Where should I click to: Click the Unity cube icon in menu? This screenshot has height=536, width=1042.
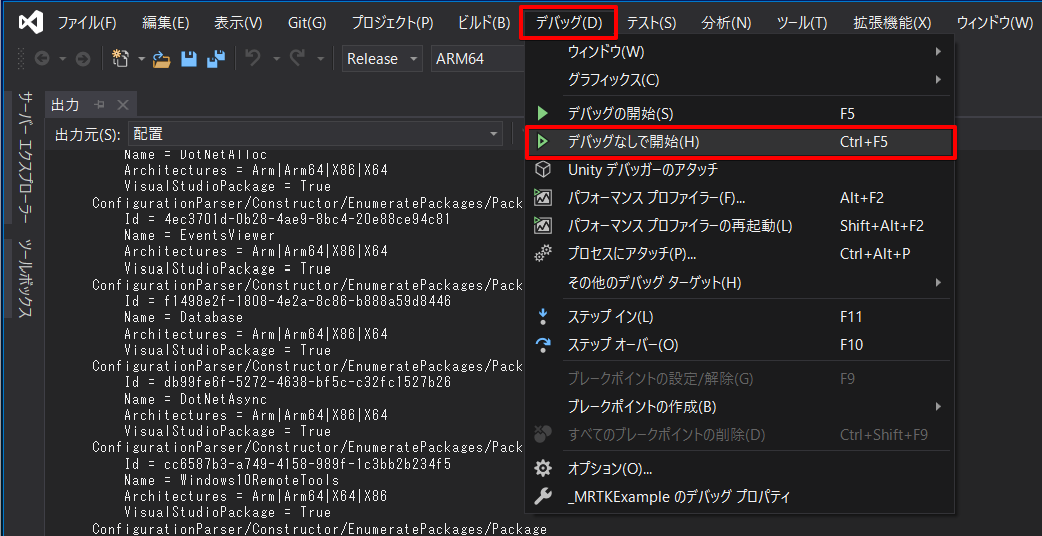(543, 170)
